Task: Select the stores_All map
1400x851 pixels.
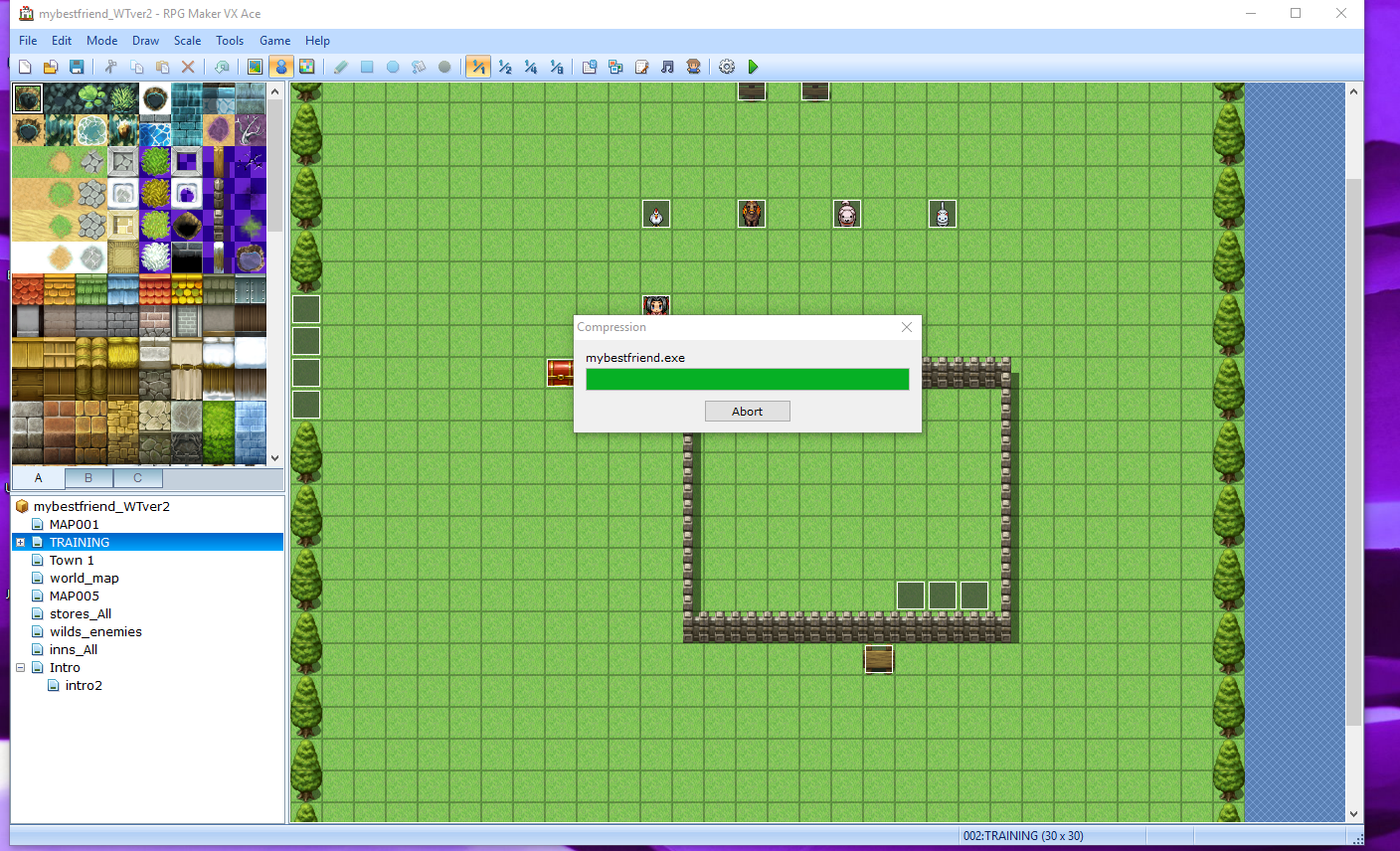Action: tap(81, 613)
